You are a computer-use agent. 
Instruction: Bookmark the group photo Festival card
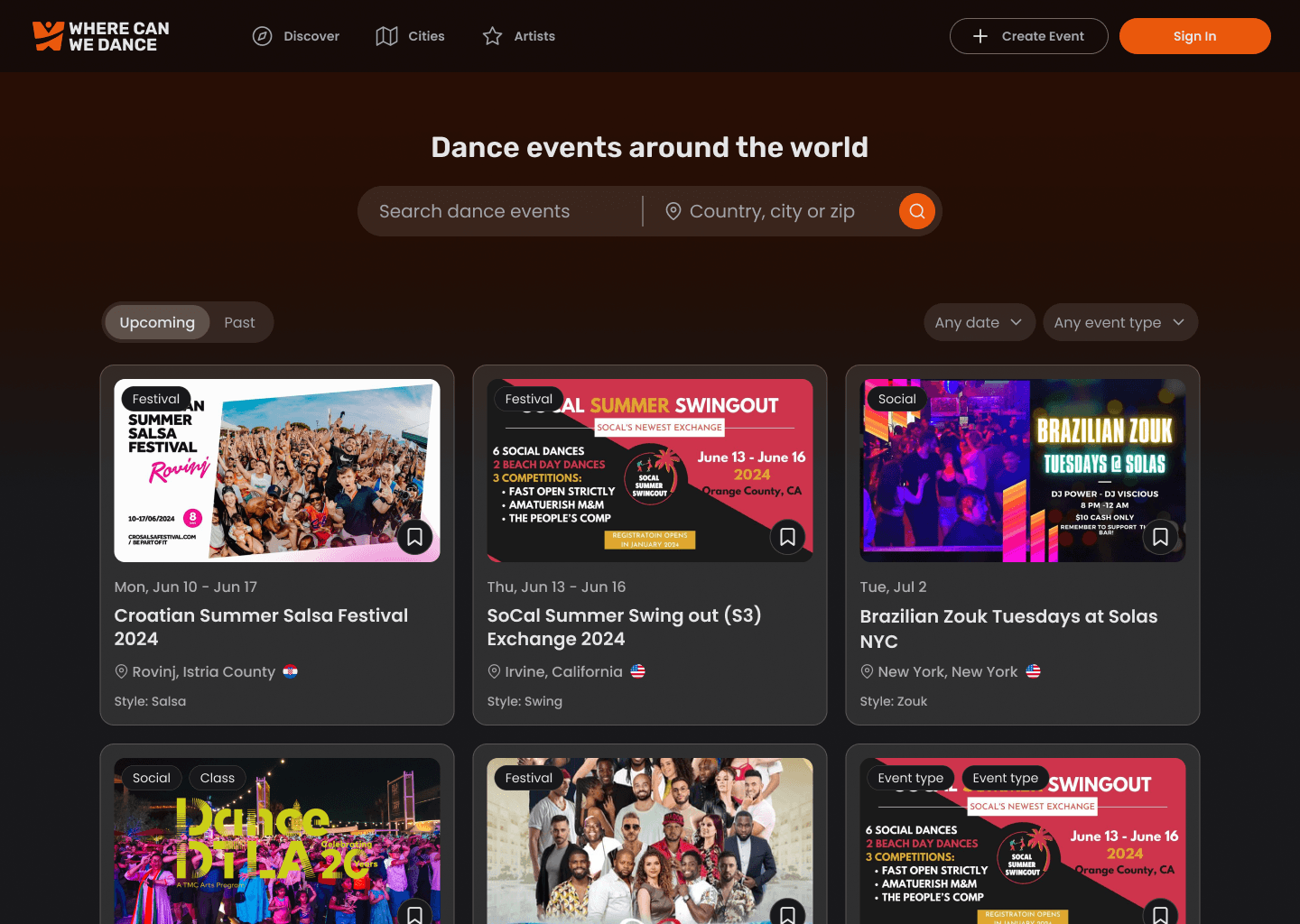787,913
